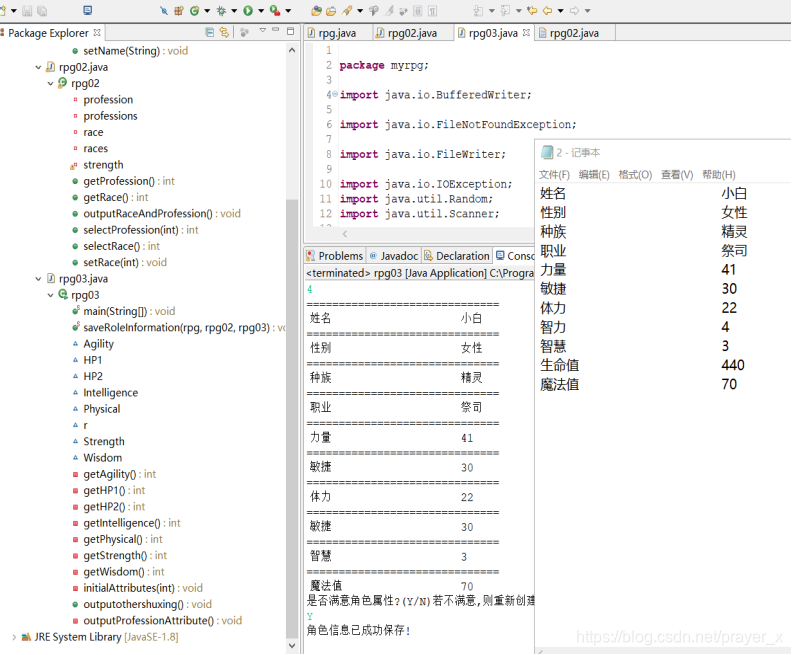Image resolution: width=792 pixels, height=655 pixels.
Task: Open the 查看(V) menu in Notepad
Action: click(677, 175)
